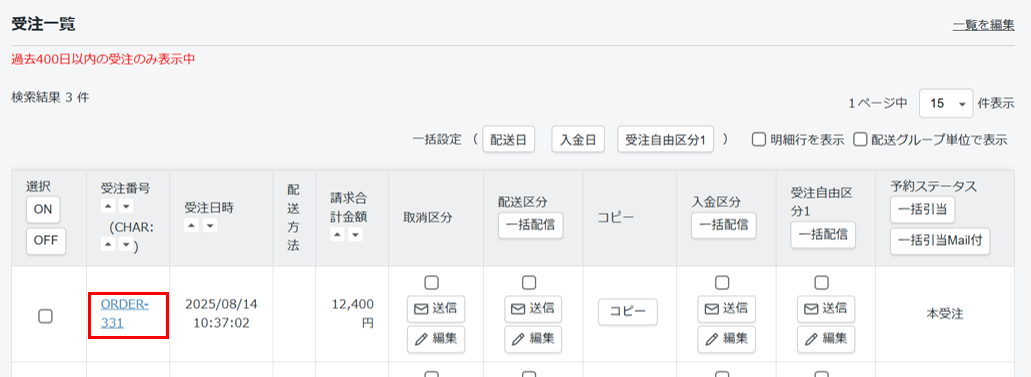The width and height of the screenshot is (1031, 377).
Task: Sort CHAR descending with the down arrow
Action: (126, 245)
